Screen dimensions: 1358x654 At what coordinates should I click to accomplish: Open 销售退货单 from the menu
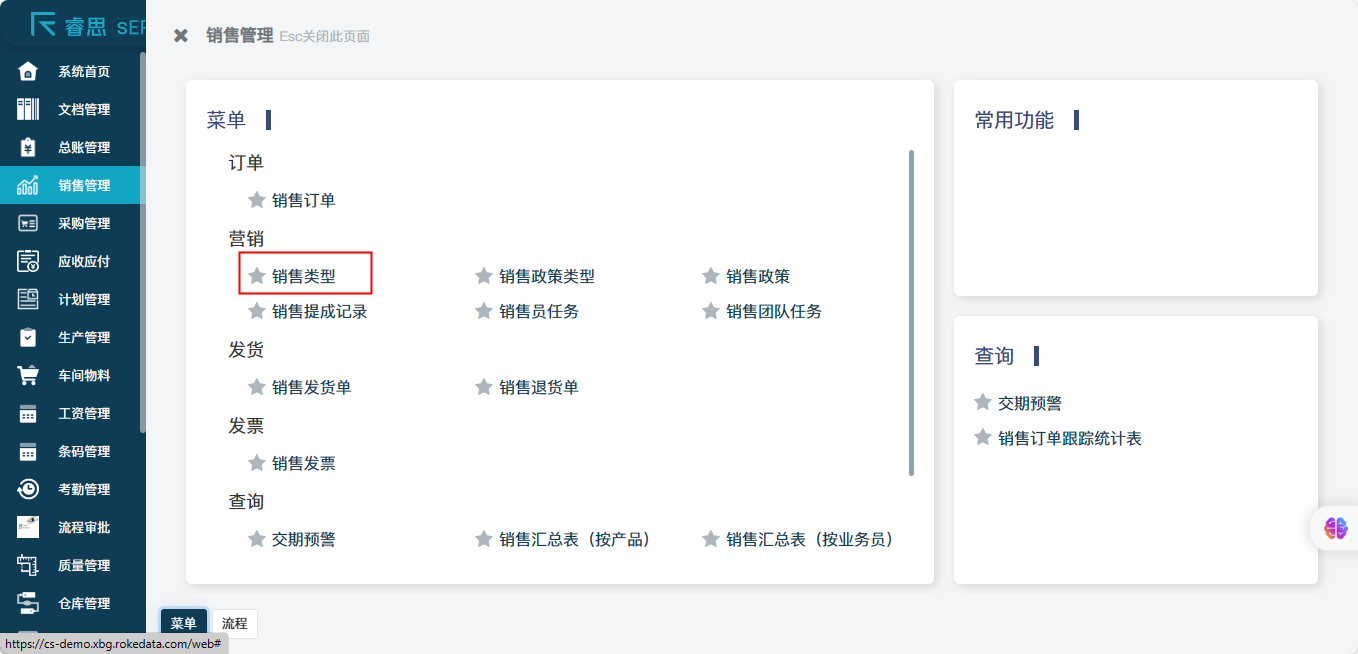pos(539,387)
